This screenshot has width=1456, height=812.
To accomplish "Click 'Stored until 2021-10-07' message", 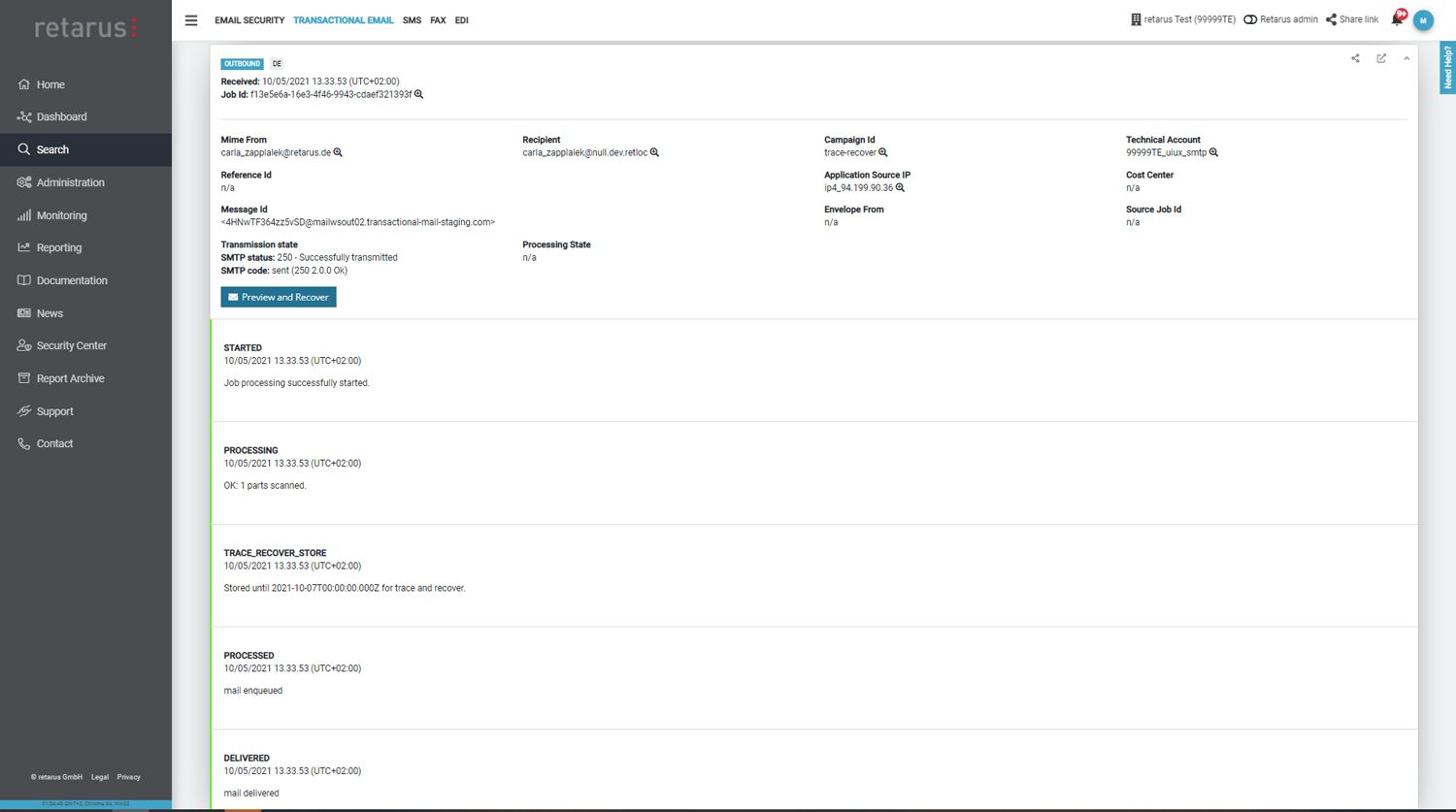I will click(345, 588).
